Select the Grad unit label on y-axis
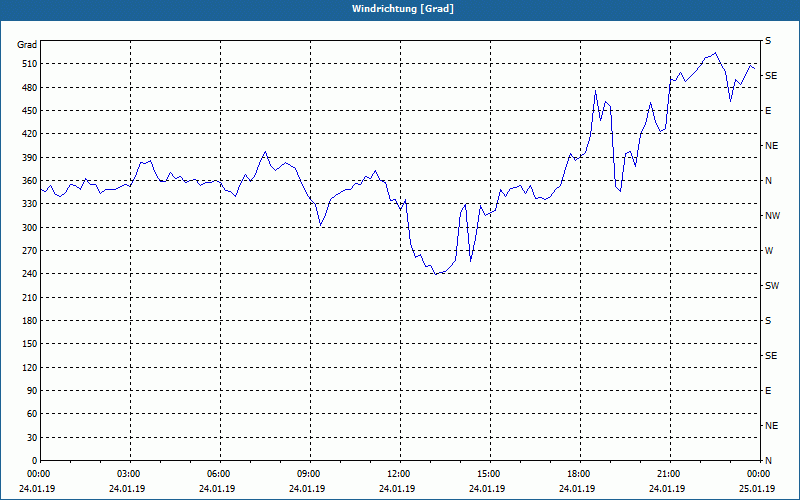 coord(27,45)
